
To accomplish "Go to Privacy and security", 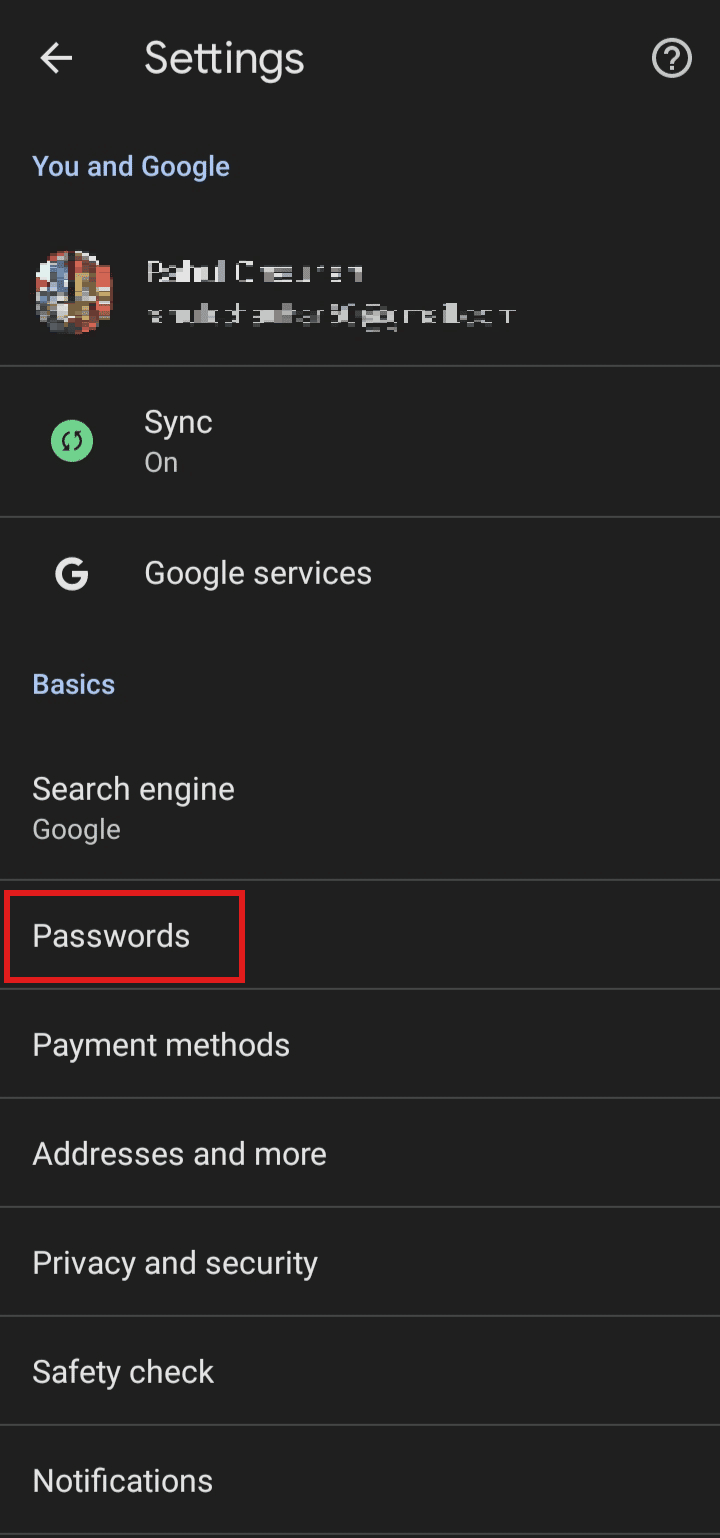I will [x=175, y=1263].
